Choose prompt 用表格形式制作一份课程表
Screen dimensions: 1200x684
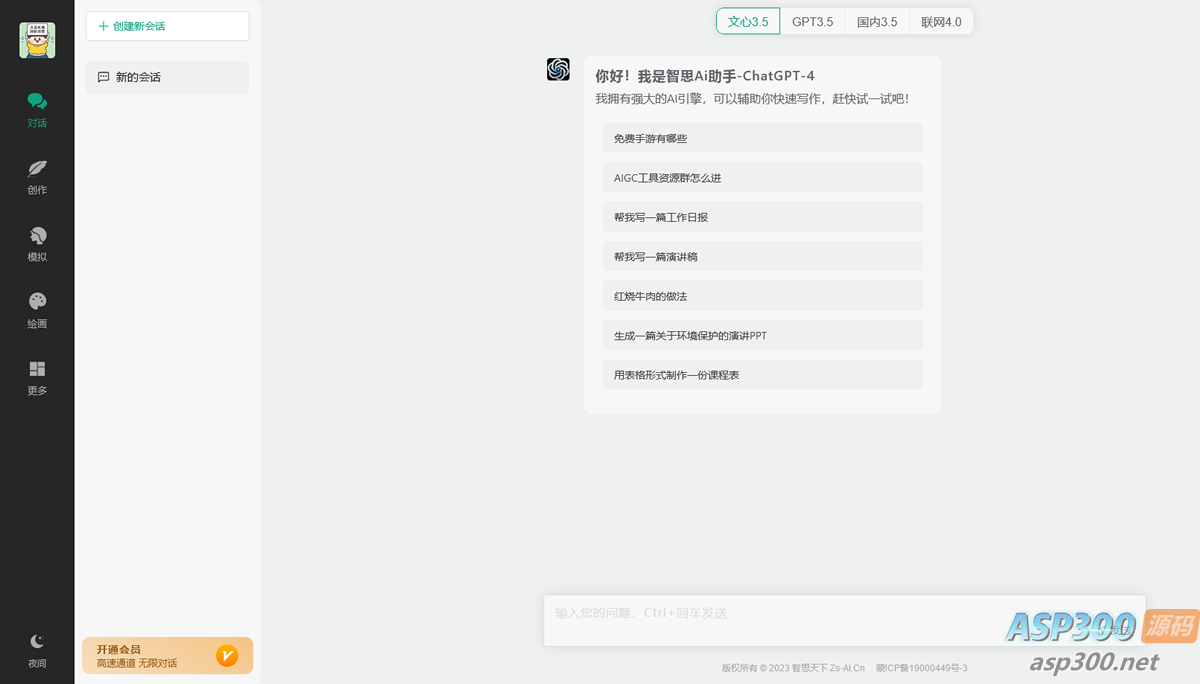coord(762,374)
